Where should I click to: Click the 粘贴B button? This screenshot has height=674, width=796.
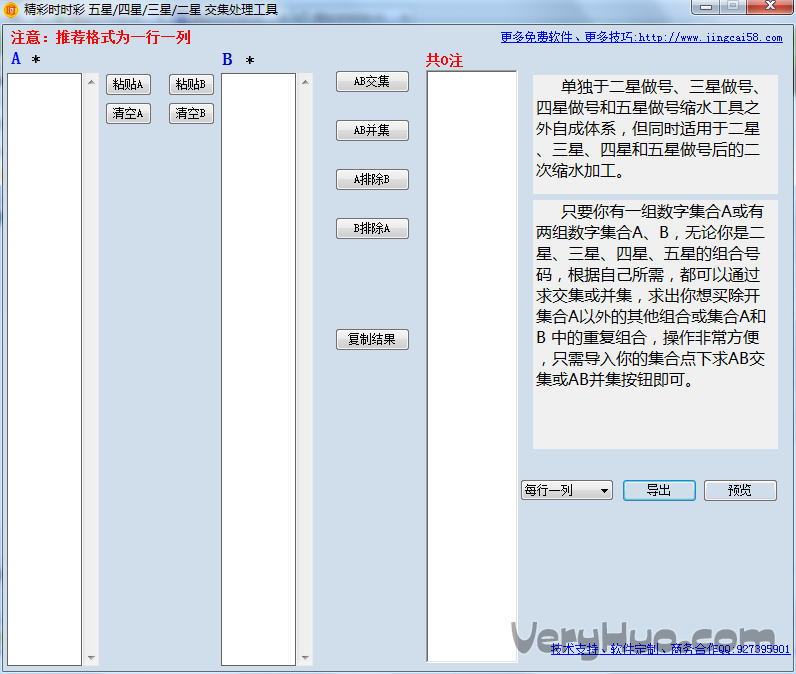click(x=191, y=84)
